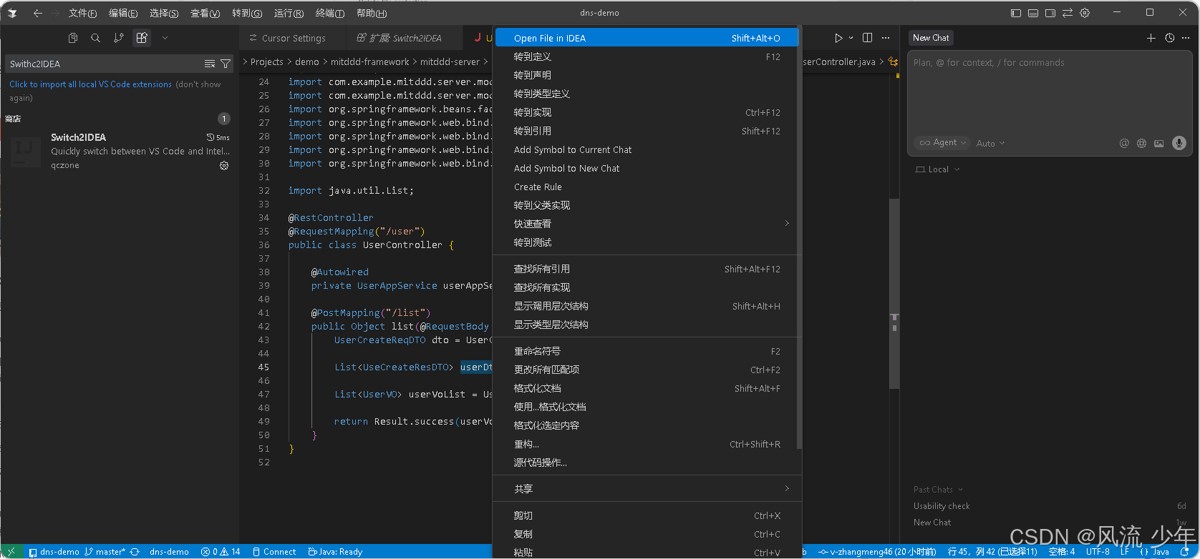Click the plus icon for new chat
This screenshot has height=559, width=1200.
(x=1151, y=38)
